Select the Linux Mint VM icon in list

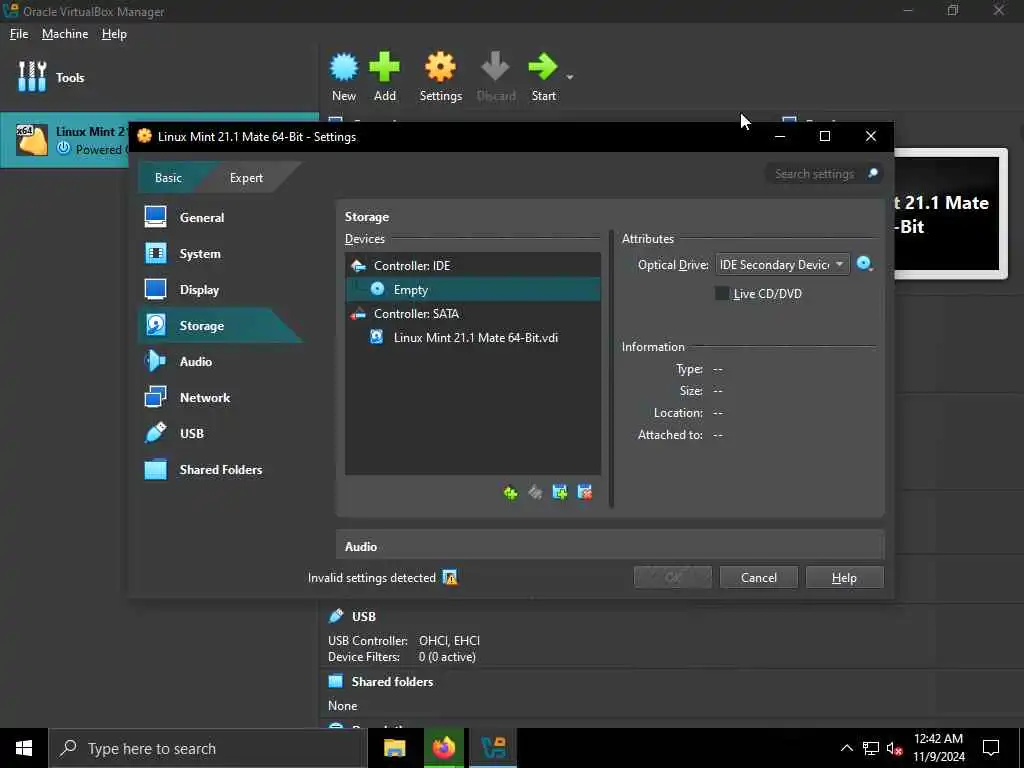(32, 139)
